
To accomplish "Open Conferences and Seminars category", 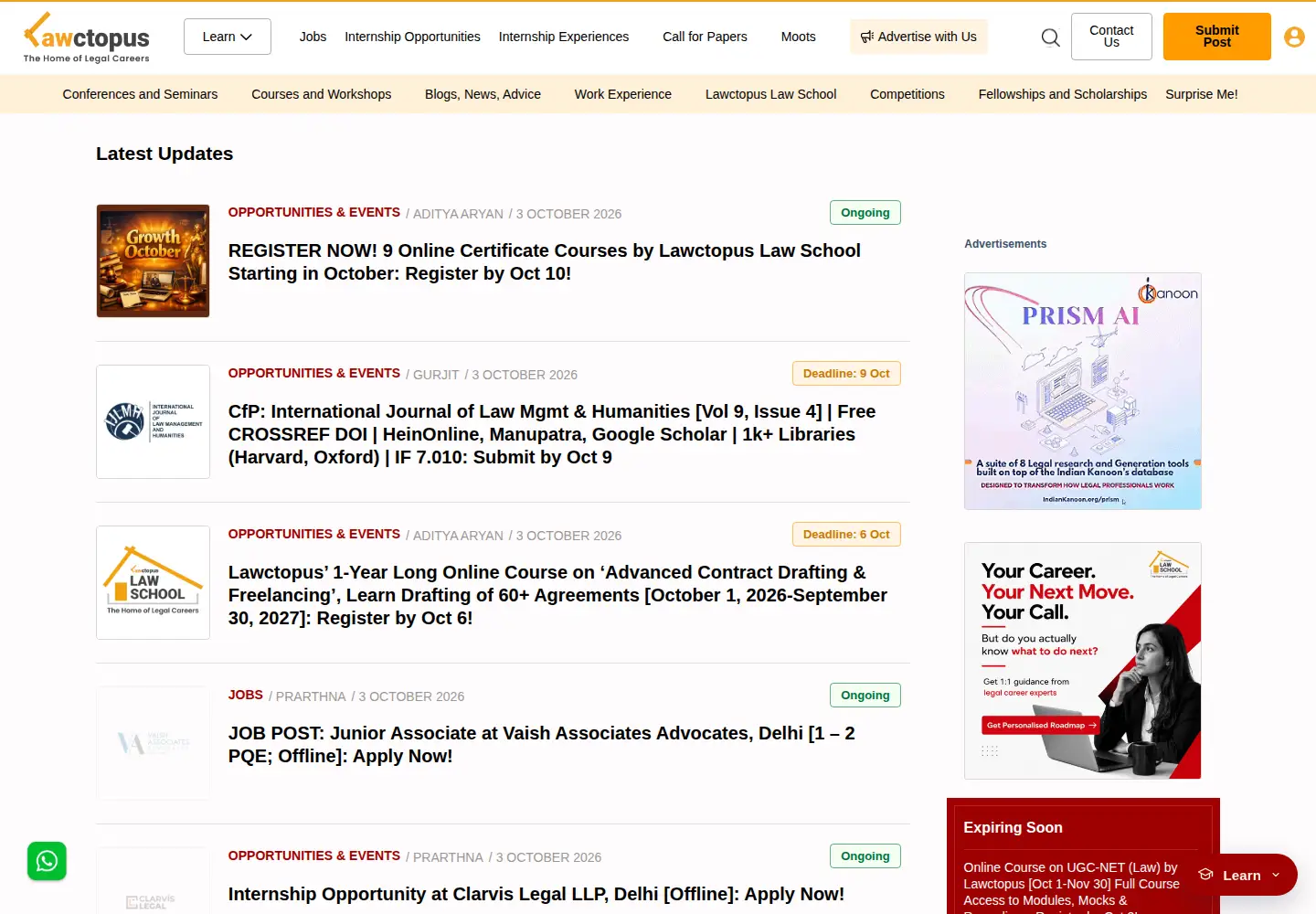I will point(140,94).
